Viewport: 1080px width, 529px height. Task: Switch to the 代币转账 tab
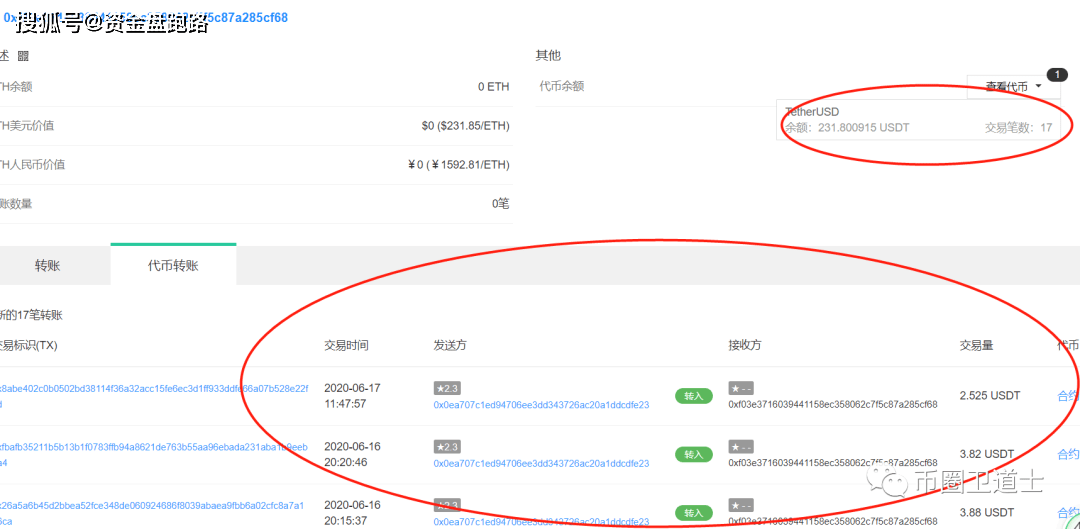(173, 266)
